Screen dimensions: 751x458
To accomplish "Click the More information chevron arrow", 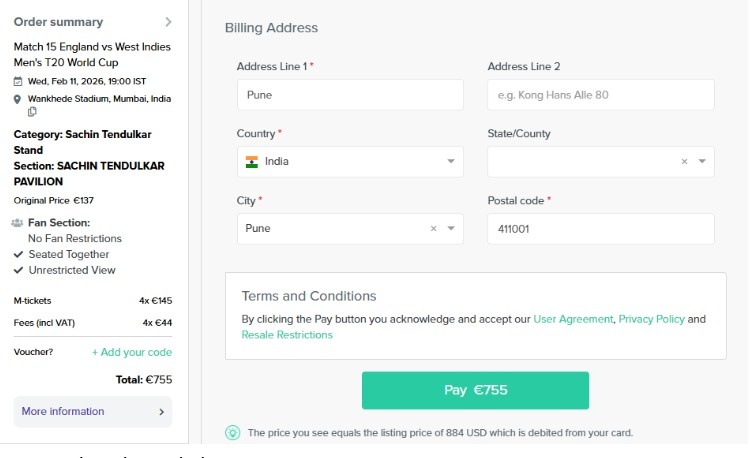I will tap(161, 412).
